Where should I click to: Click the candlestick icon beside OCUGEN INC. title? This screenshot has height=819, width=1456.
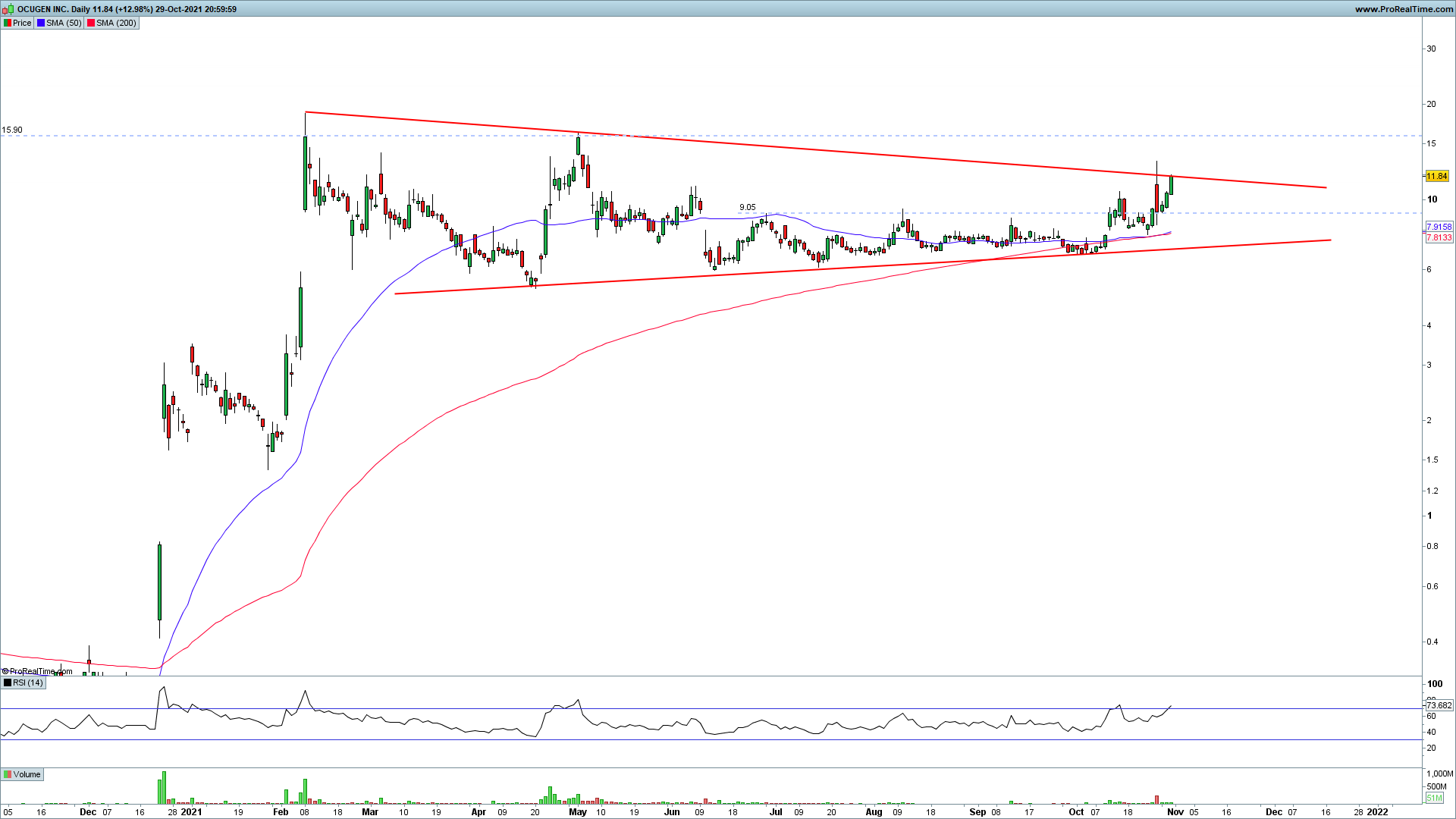point(8,9)
